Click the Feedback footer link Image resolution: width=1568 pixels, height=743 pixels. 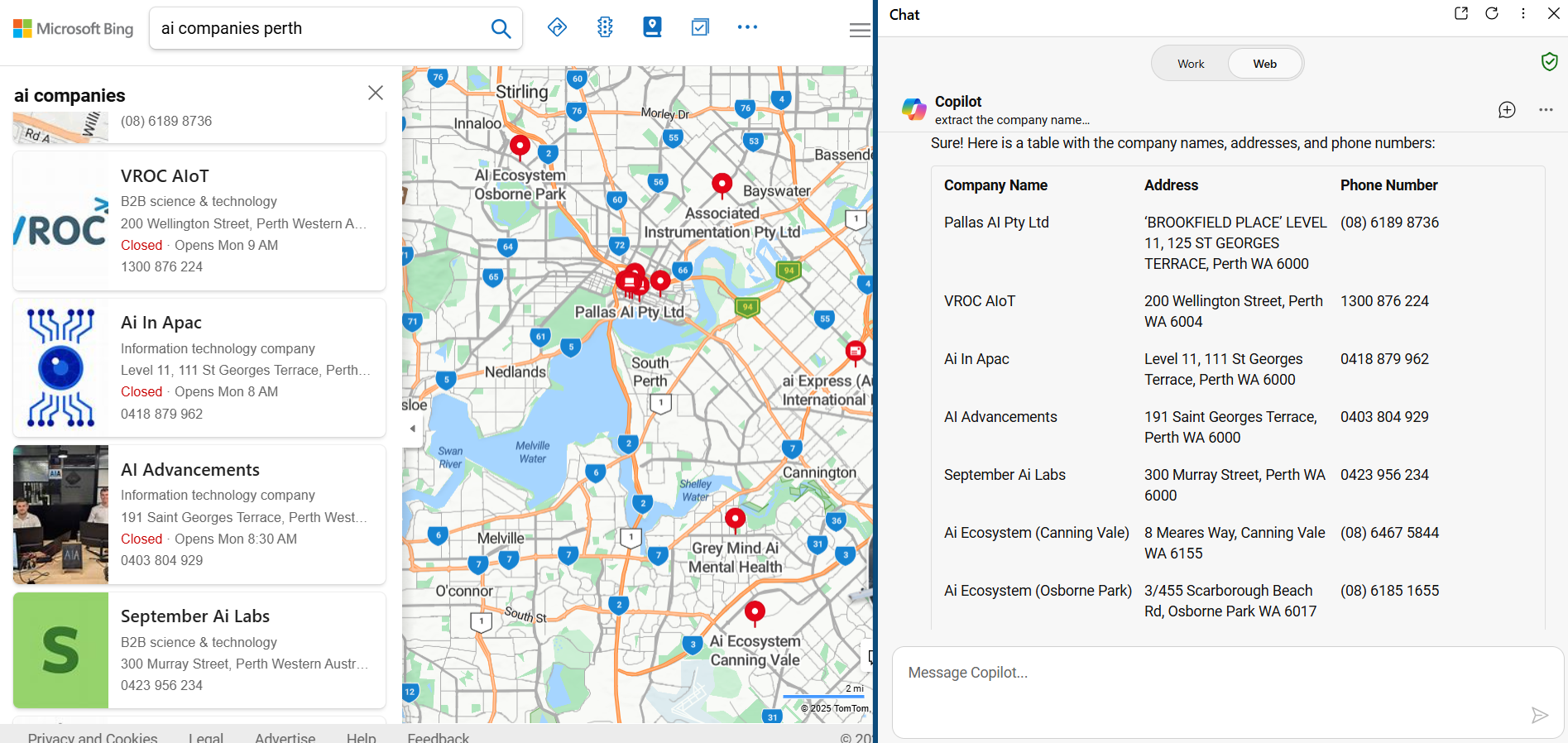pyautogui.click(x=439, y=737)
